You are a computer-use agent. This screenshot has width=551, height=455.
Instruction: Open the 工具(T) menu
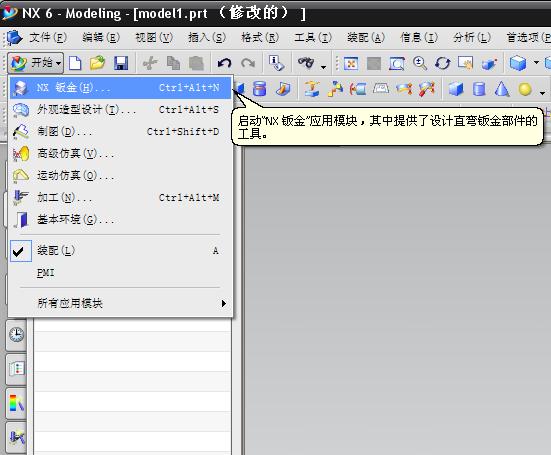point(313,37)
